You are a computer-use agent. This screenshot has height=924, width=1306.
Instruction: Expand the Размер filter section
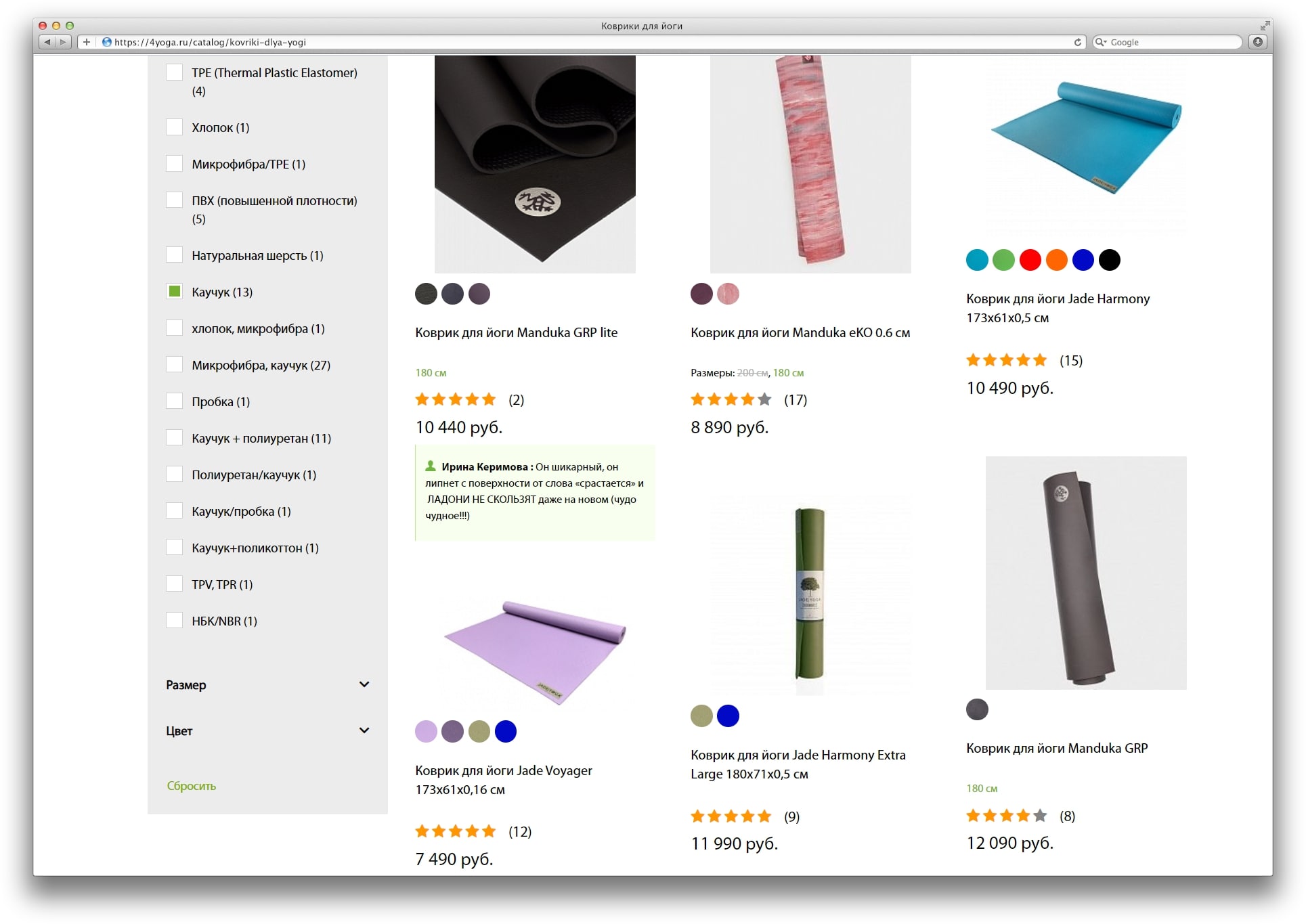[267, 684]
